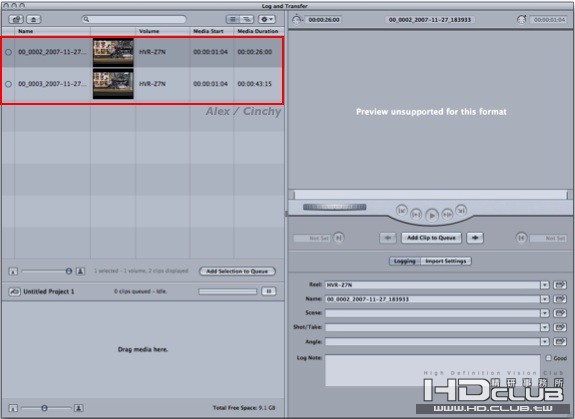Screen dimensions: 575x419
Task: Click Add Selection to Queue button
Action: click(x=237, y=271)
